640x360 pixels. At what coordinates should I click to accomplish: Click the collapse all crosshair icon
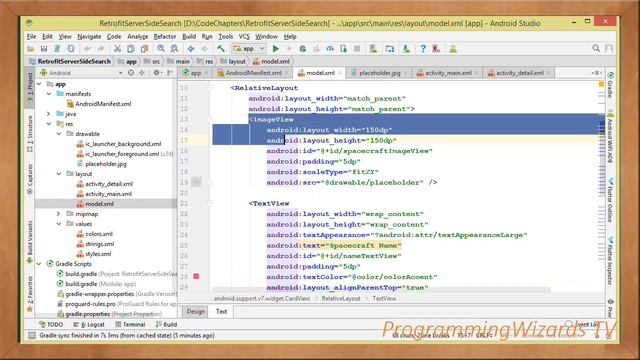[x=142, y=73]
